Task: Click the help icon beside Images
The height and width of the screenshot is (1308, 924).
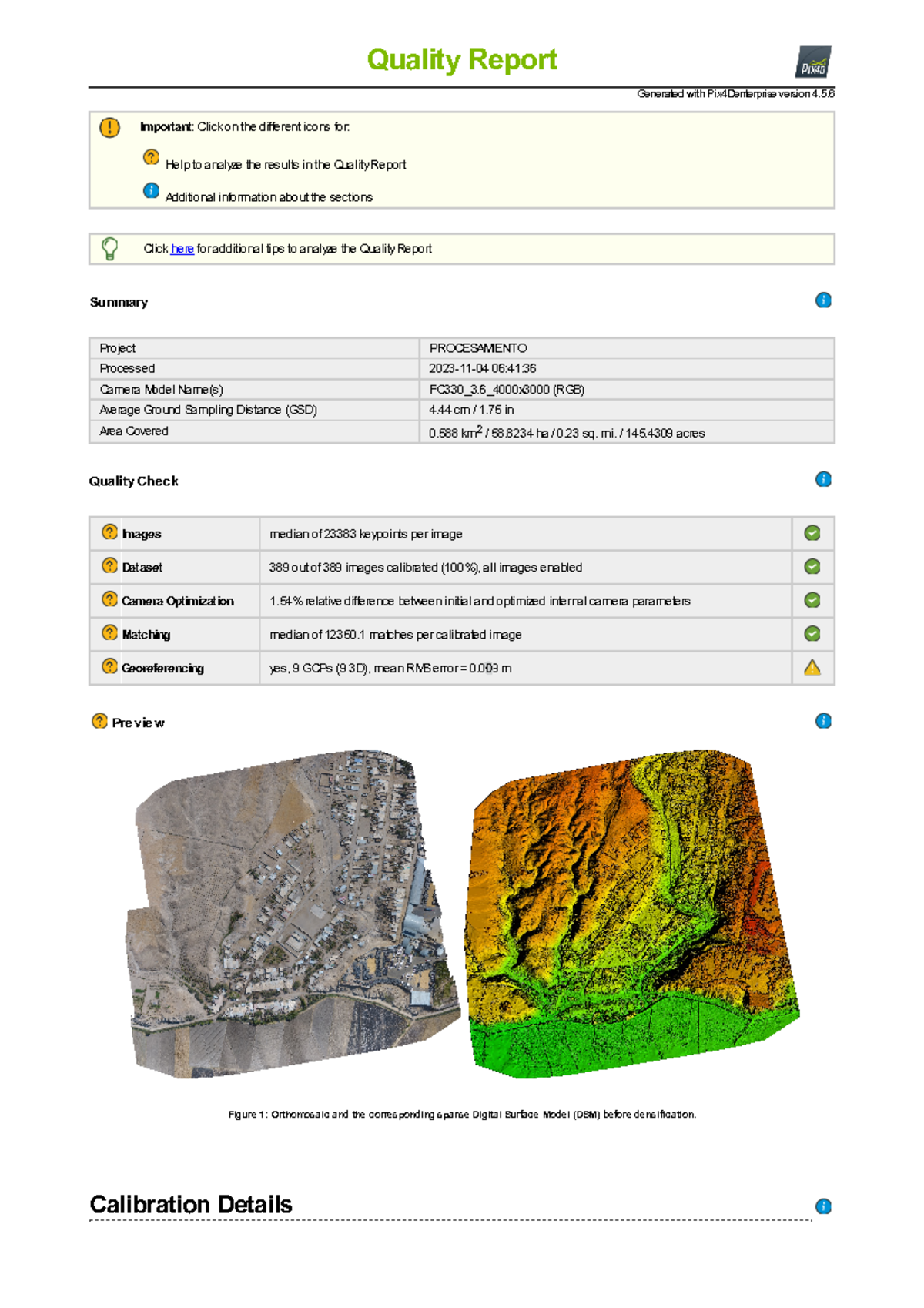Action: click(109, 532)
